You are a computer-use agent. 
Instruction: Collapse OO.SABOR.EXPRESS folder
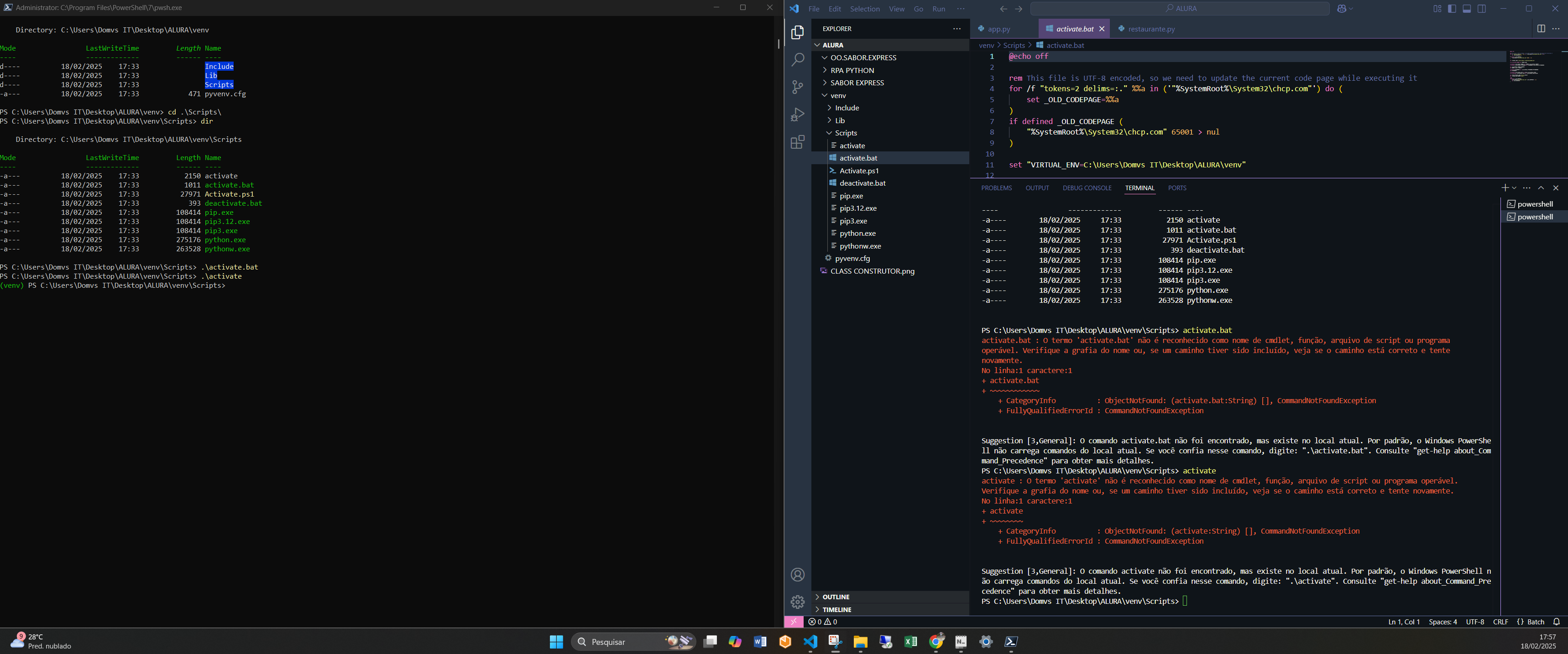(890, 58)
